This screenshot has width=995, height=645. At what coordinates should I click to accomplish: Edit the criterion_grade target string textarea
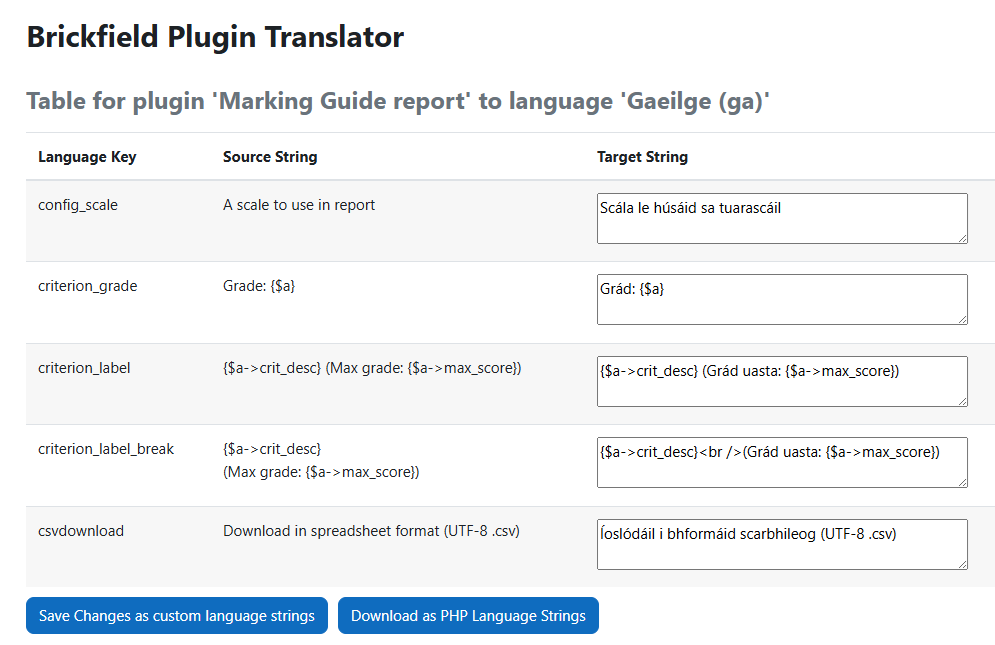782,300
